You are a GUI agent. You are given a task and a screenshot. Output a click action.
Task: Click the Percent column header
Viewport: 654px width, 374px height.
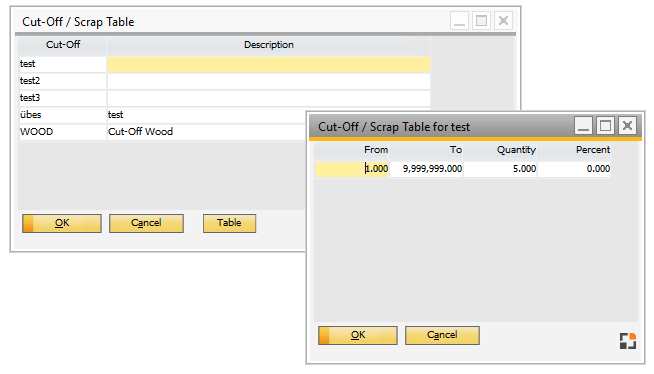[574, 150]
